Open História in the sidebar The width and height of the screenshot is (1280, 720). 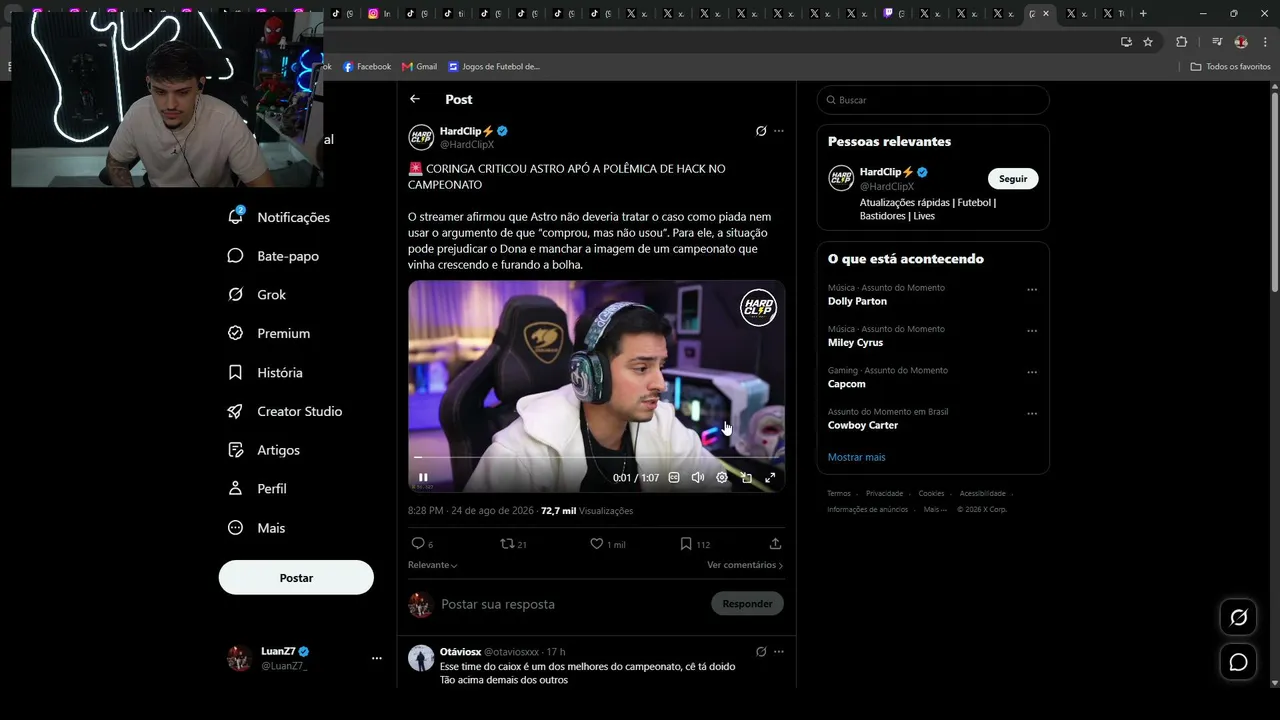click(266, 372)
